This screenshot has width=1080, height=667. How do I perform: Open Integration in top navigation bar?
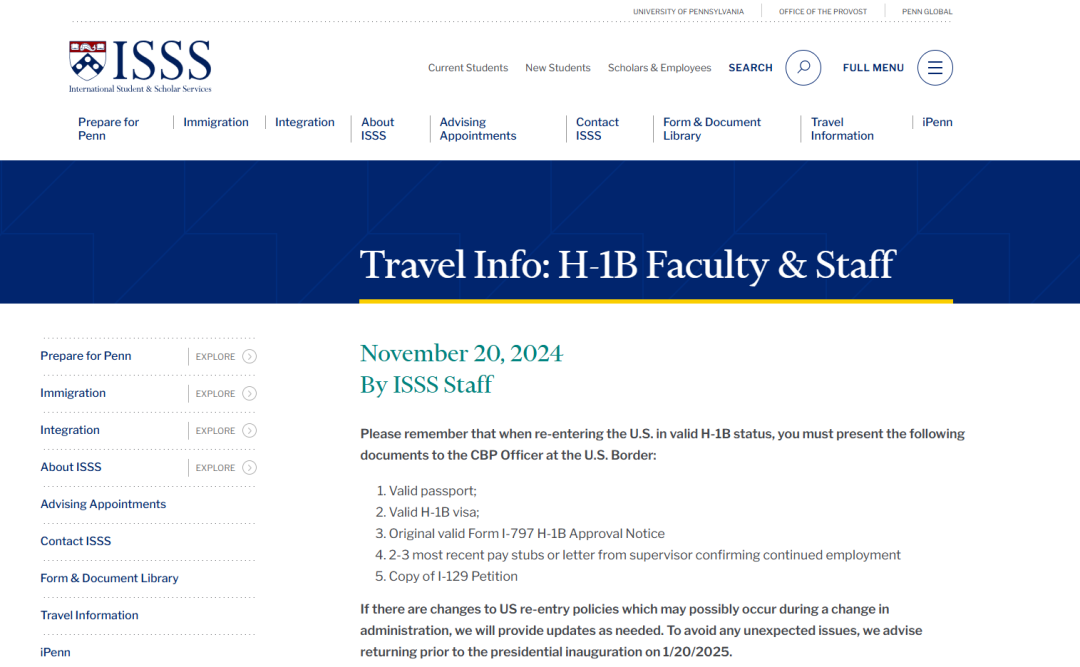pyautogui.click(x=304, y=122)
